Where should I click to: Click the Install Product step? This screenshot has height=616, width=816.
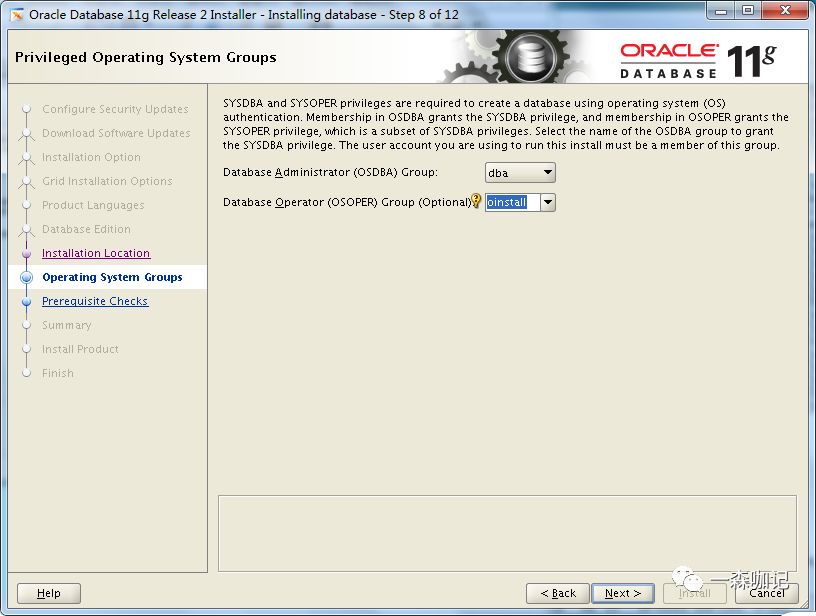pos(80,349)
